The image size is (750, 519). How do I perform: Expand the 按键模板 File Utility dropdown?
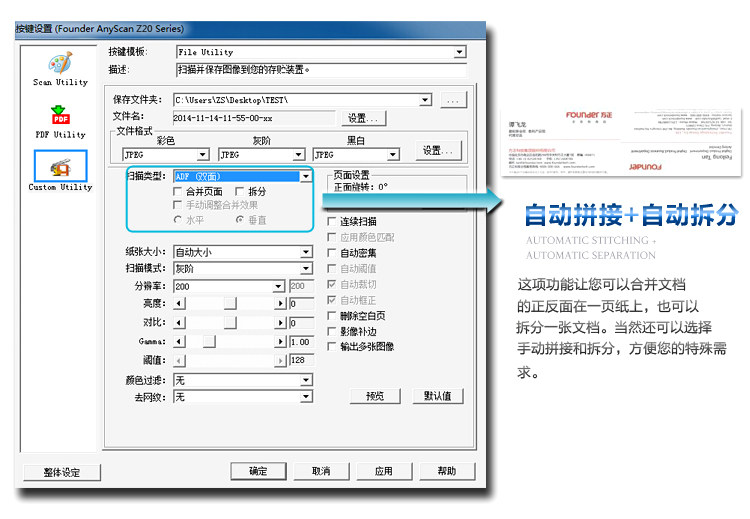(x=460, y=52)
